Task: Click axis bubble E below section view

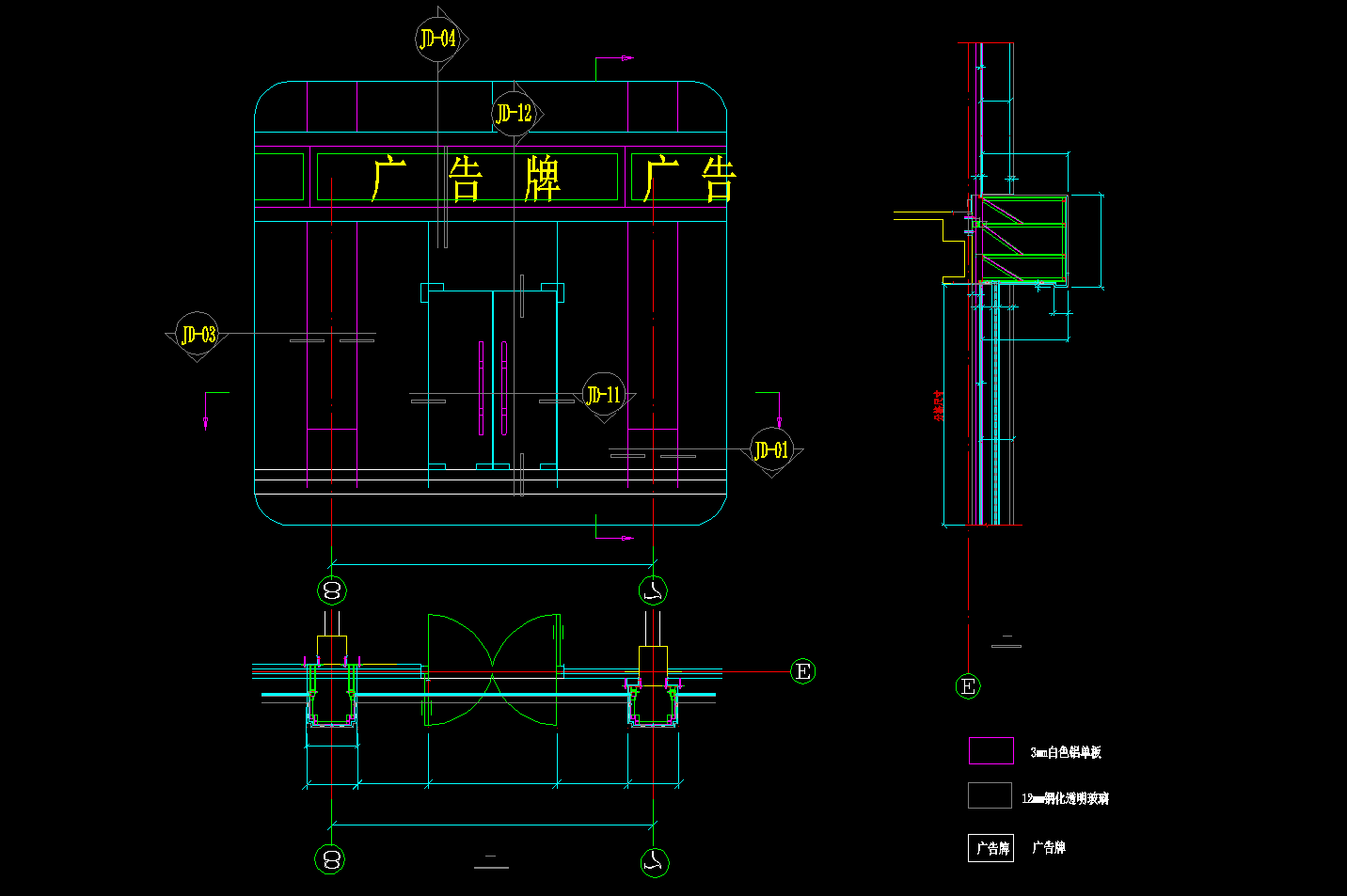Action: click(x=968, y=686)
